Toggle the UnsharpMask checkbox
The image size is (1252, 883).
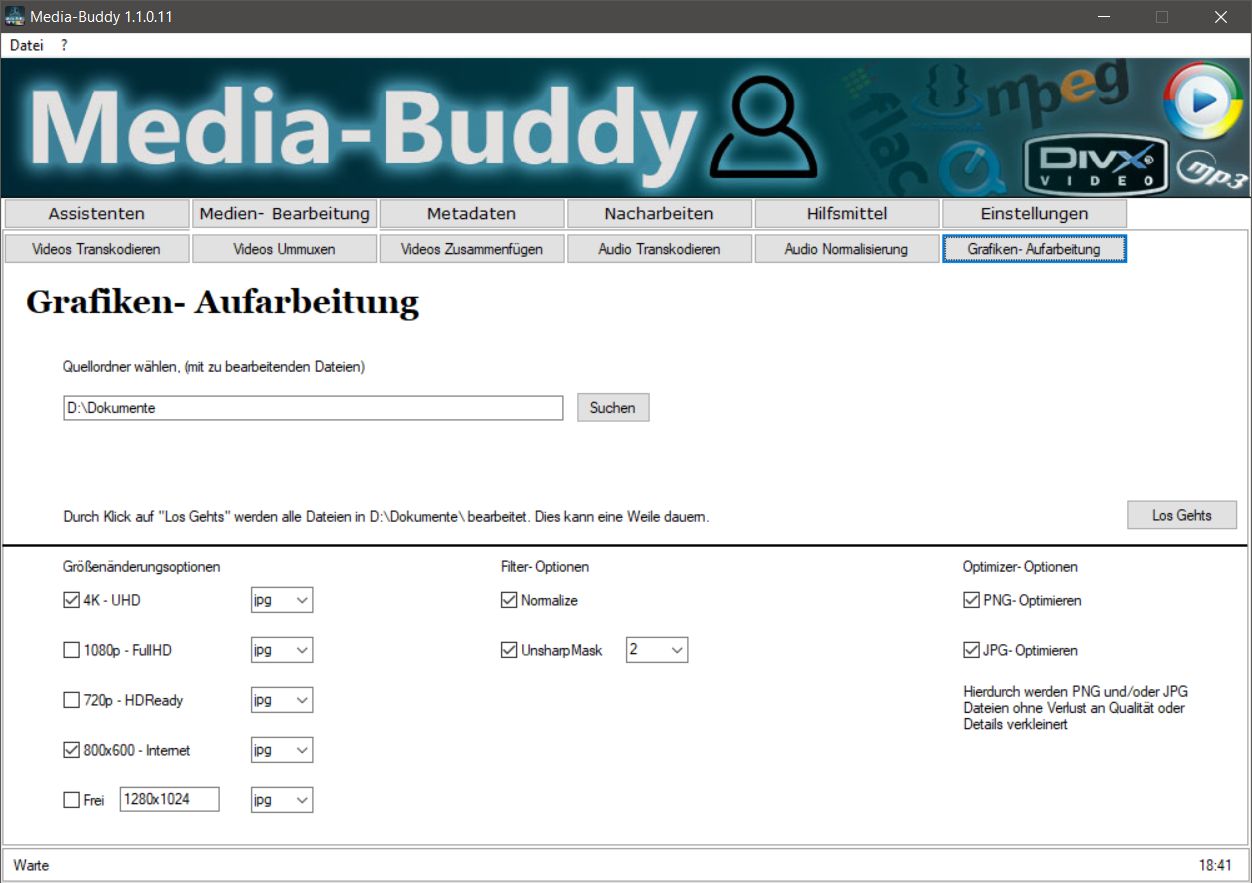[x=509, y=650]
